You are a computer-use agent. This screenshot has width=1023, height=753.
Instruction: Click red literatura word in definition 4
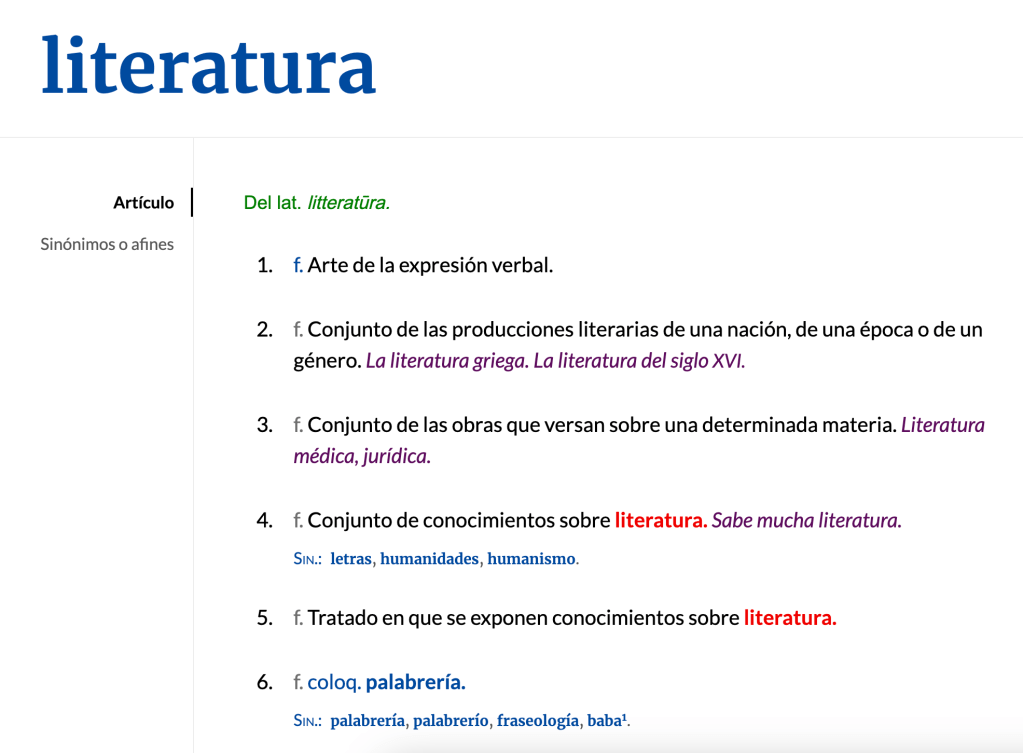(660, 520)
